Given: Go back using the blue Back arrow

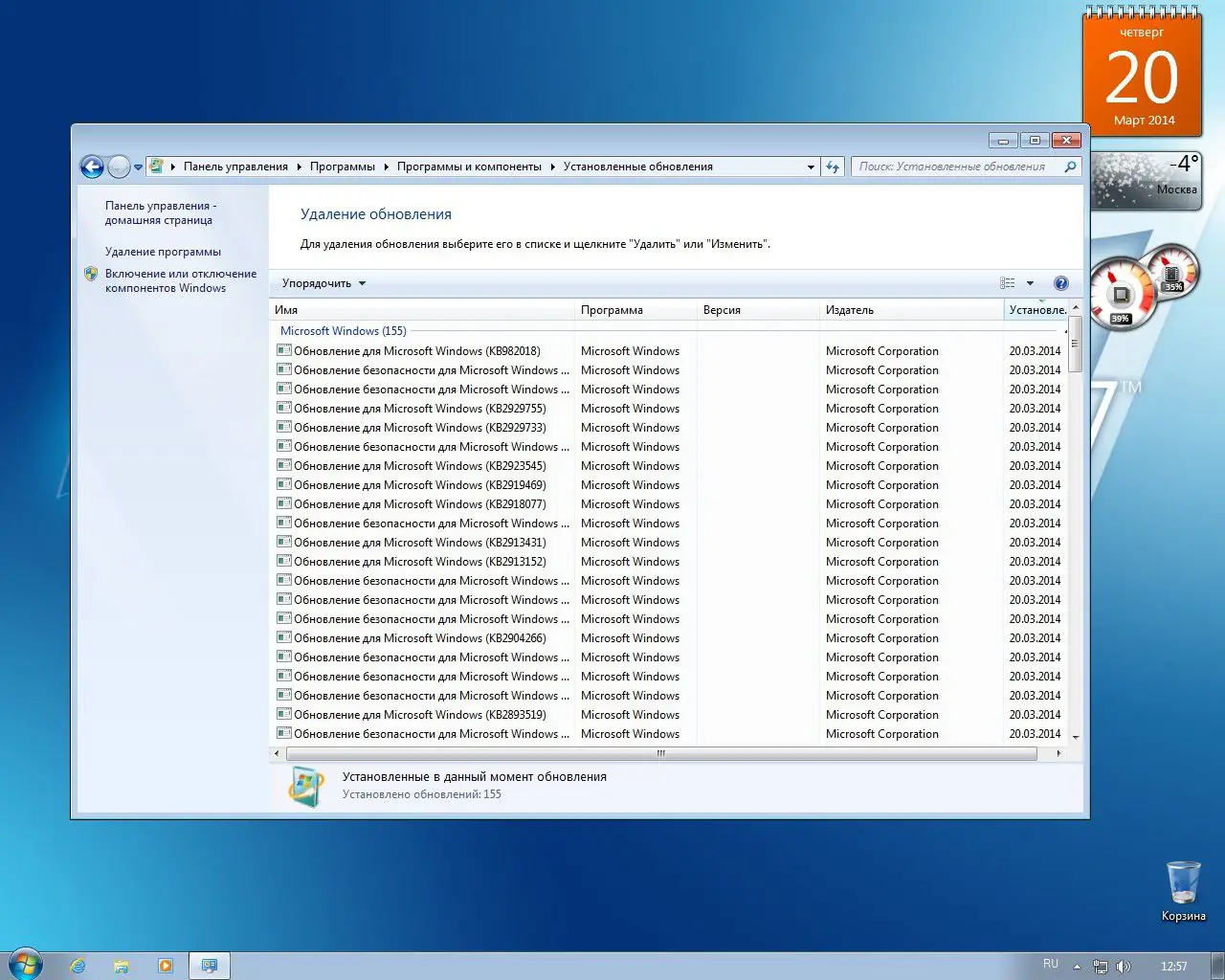Looking at the screenshot, I should (x=92, y=167).
